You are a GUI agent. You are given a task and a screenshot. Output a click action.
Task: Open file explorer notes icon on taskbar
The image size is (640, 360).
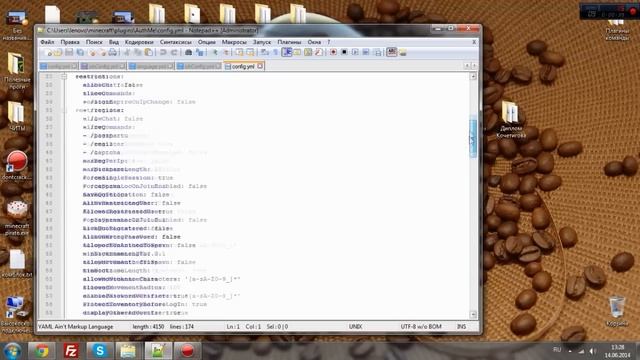[x=129, y=351]
